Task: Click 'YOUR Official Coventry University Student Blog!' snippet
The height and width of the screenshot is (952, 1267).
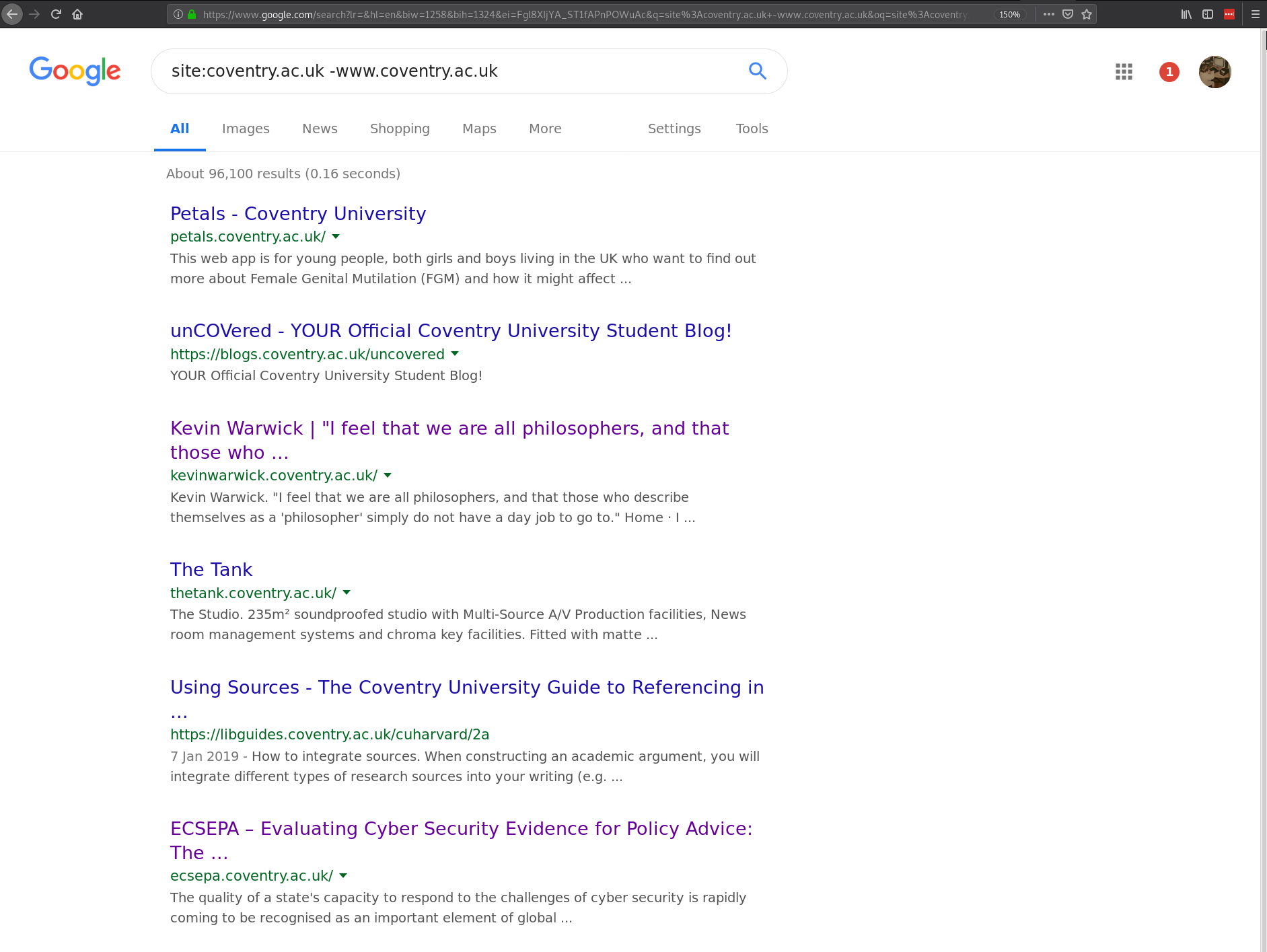Action: click(x=326, y=375)
